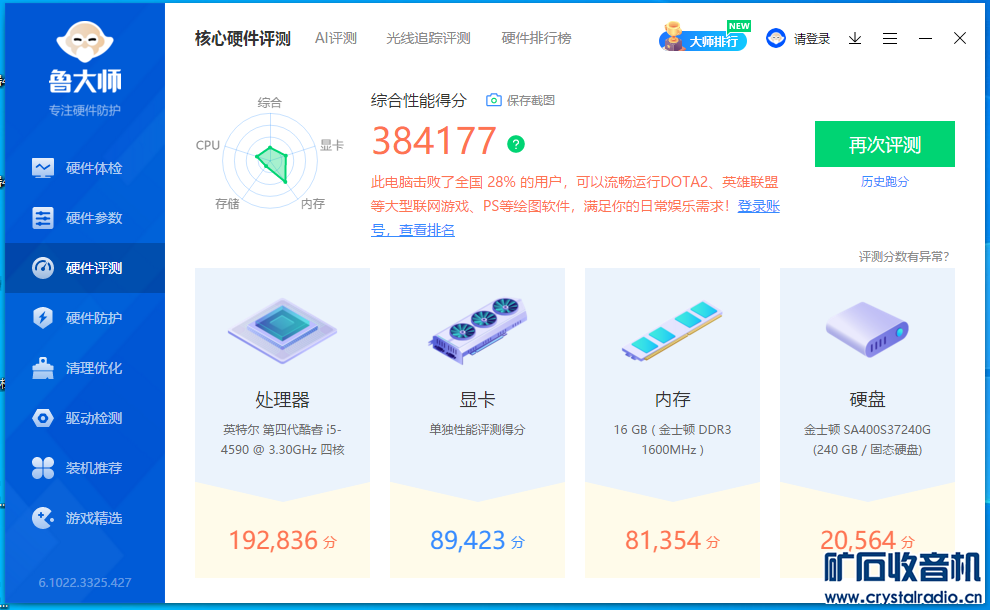Open 硬件体检 in the sidebar
This screenshot has width=990, height=610.
tap(85, 168)
